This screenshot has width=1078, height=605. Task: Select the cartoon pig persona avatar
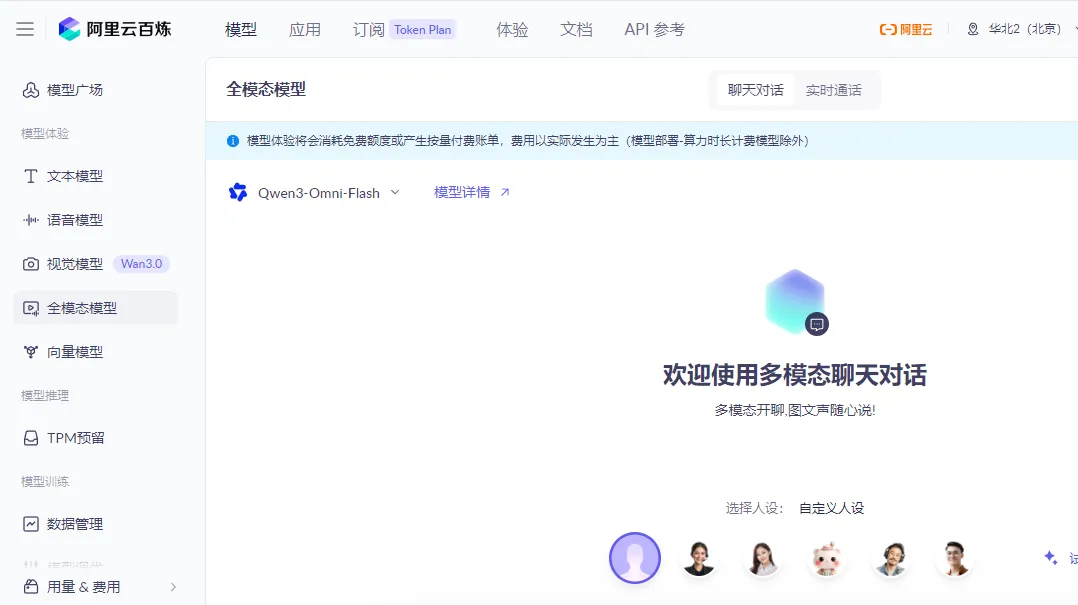(x=827, y=558)
